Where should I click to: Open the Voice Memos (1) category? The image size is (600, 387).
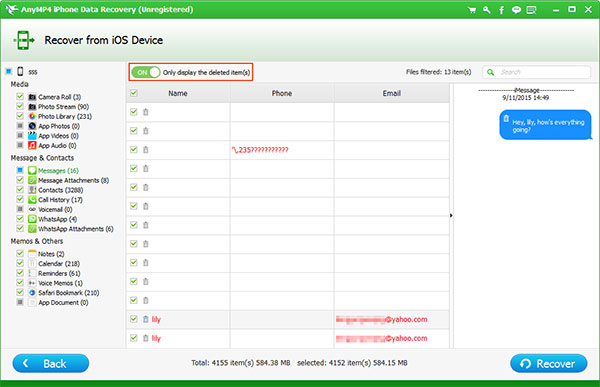60,283
